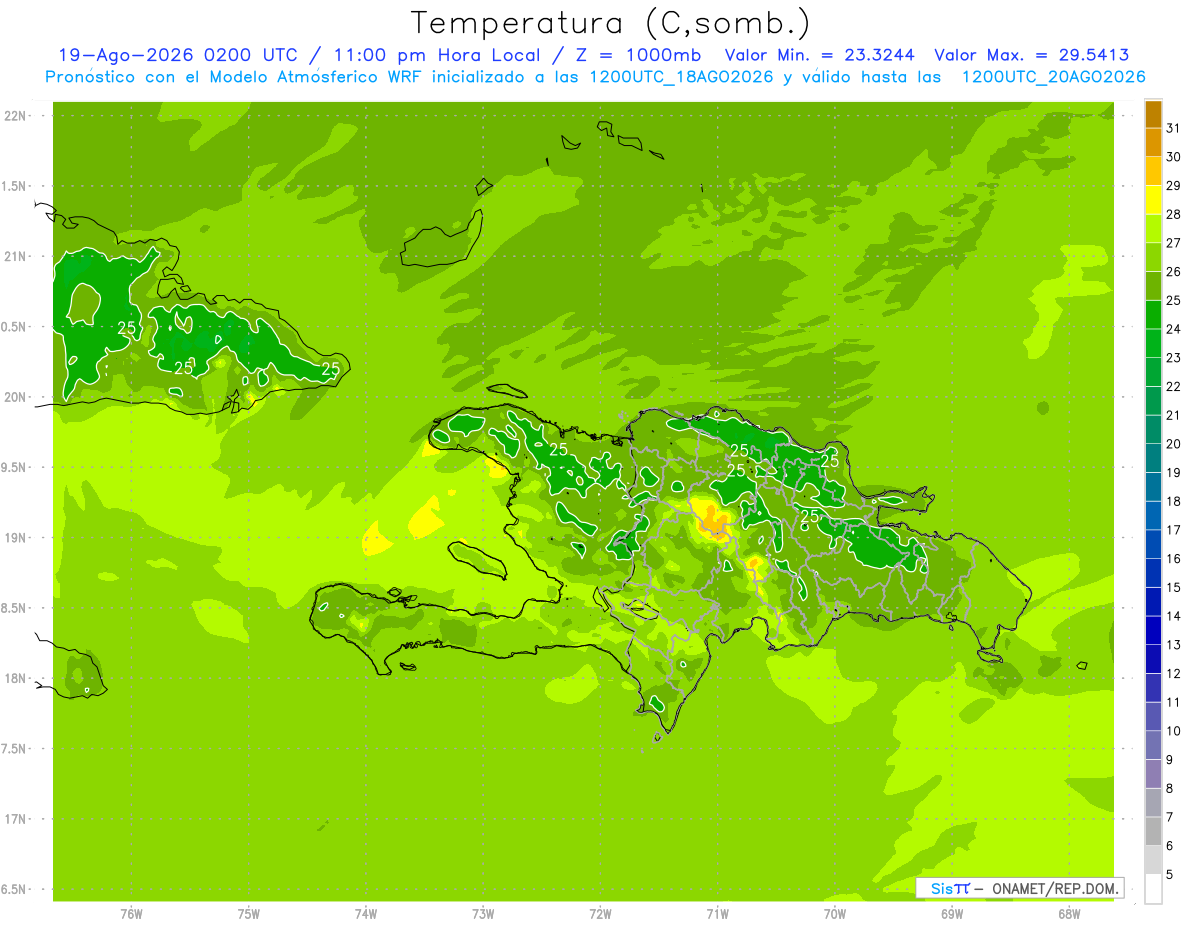Select 'Valor Min. = 23.3244' in header
The width and height of the screenshot is (1200, 927).
(822, 55)
